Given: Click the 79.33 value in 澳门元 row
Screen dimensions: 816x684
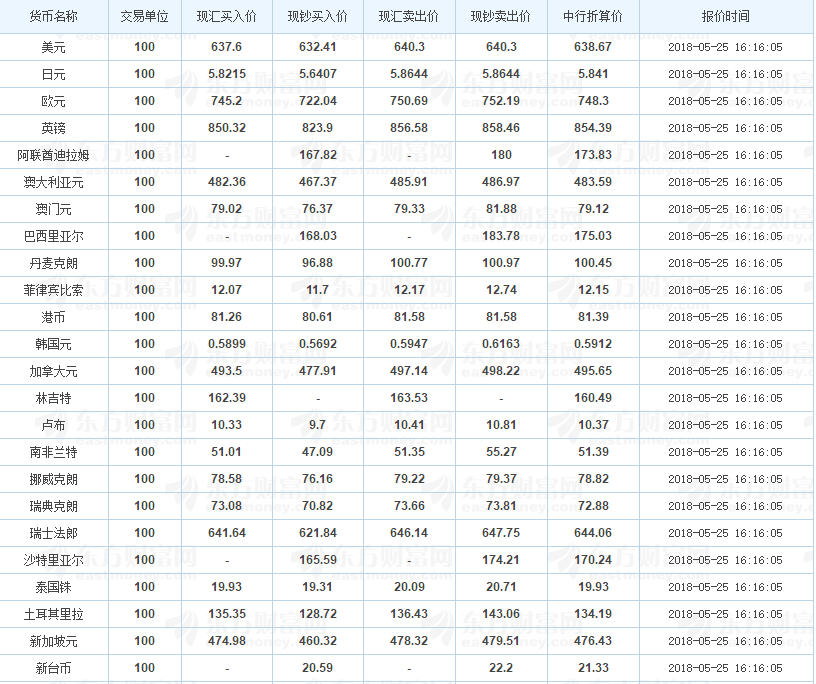Looking at the screenshot, I should [410, 209].
